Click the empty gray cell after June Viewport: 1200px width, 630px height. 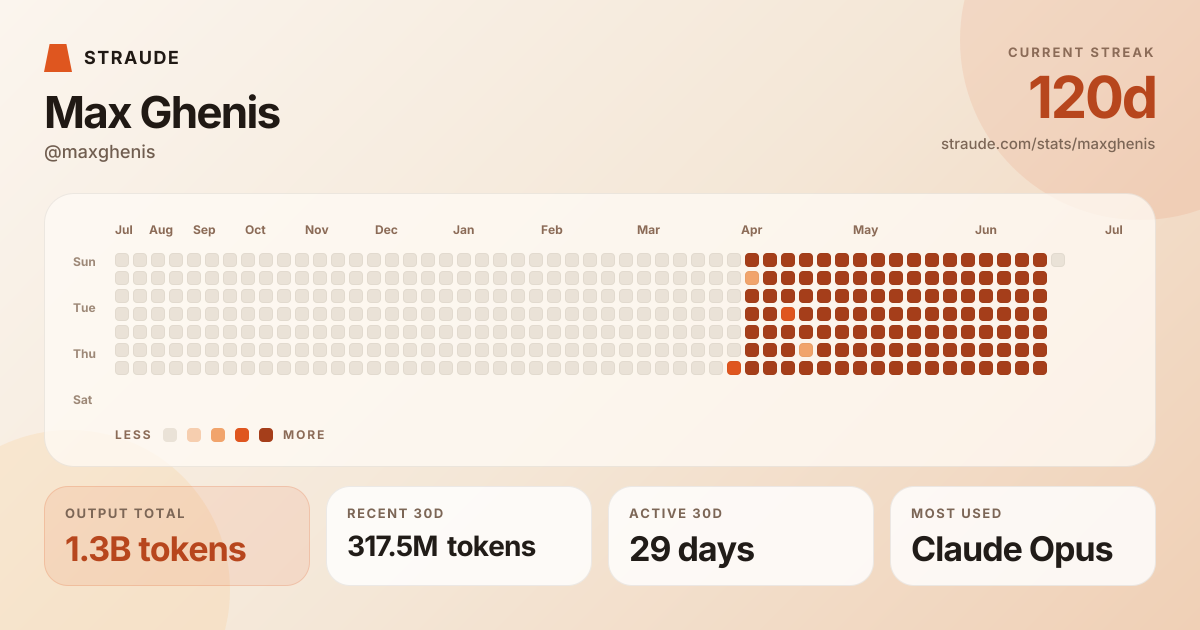1058,260
